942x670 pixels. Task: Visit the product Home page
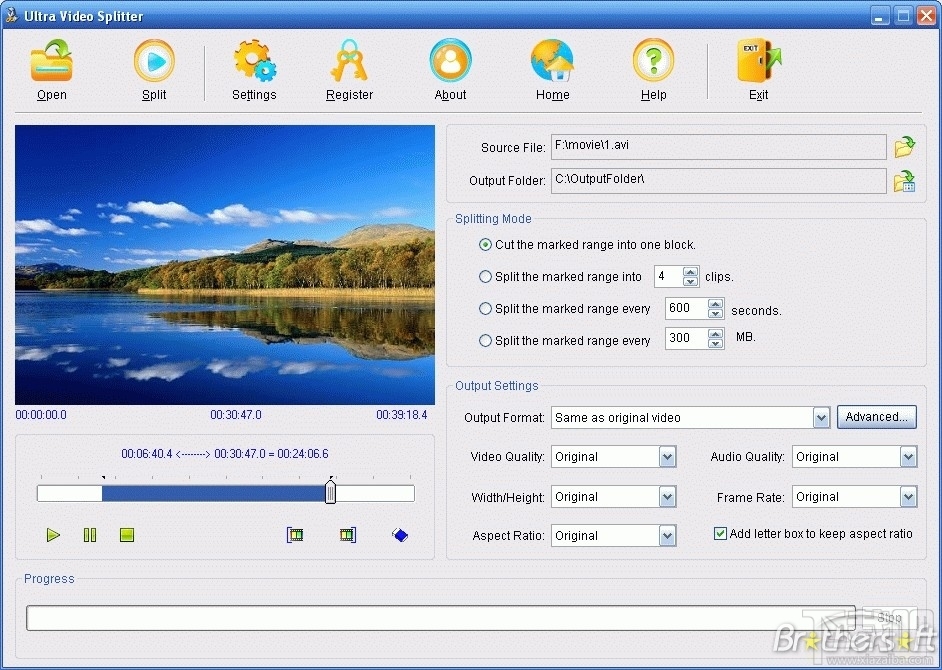(552, 67)
